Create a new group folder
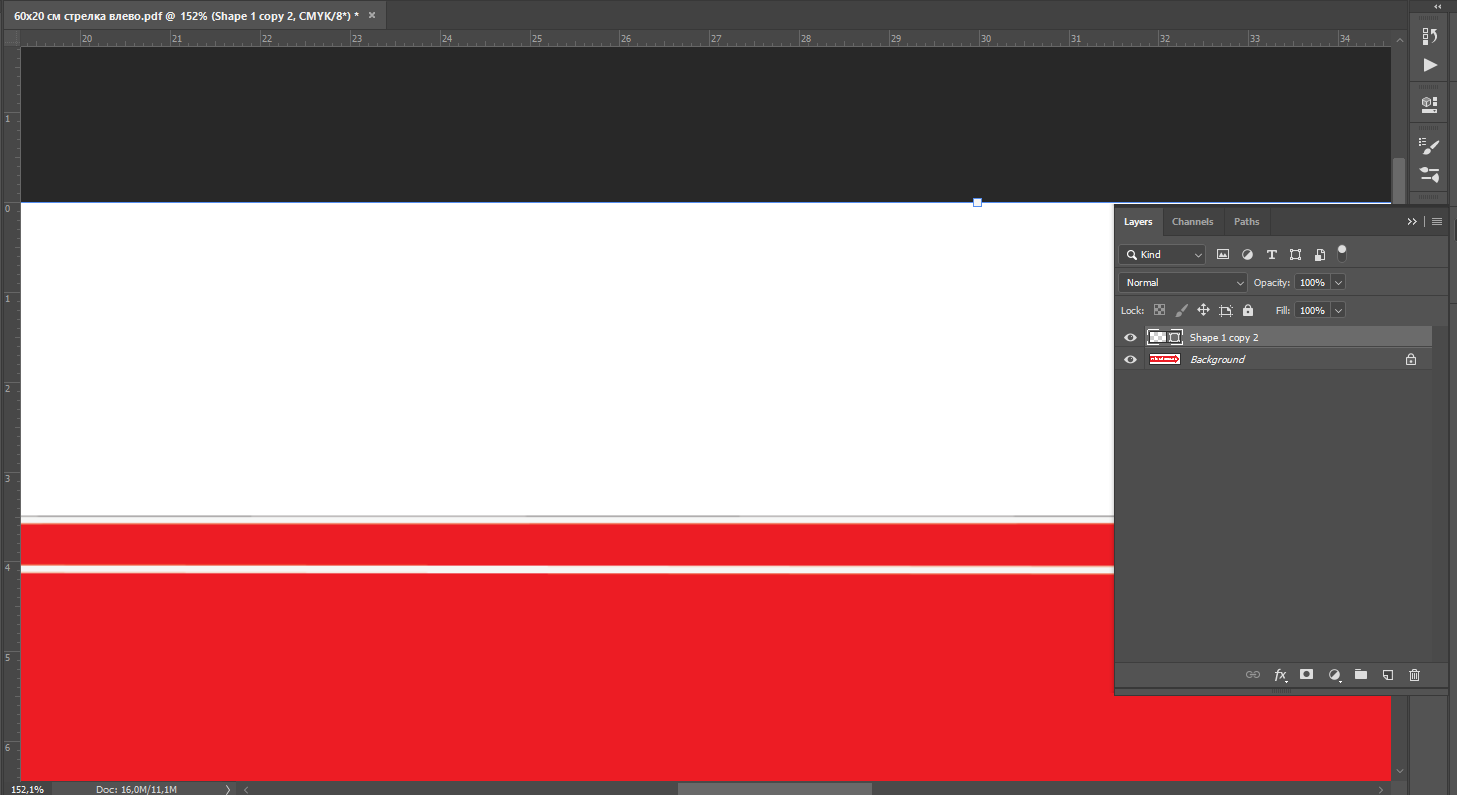1457x795 pixels. pos(1360,675)
